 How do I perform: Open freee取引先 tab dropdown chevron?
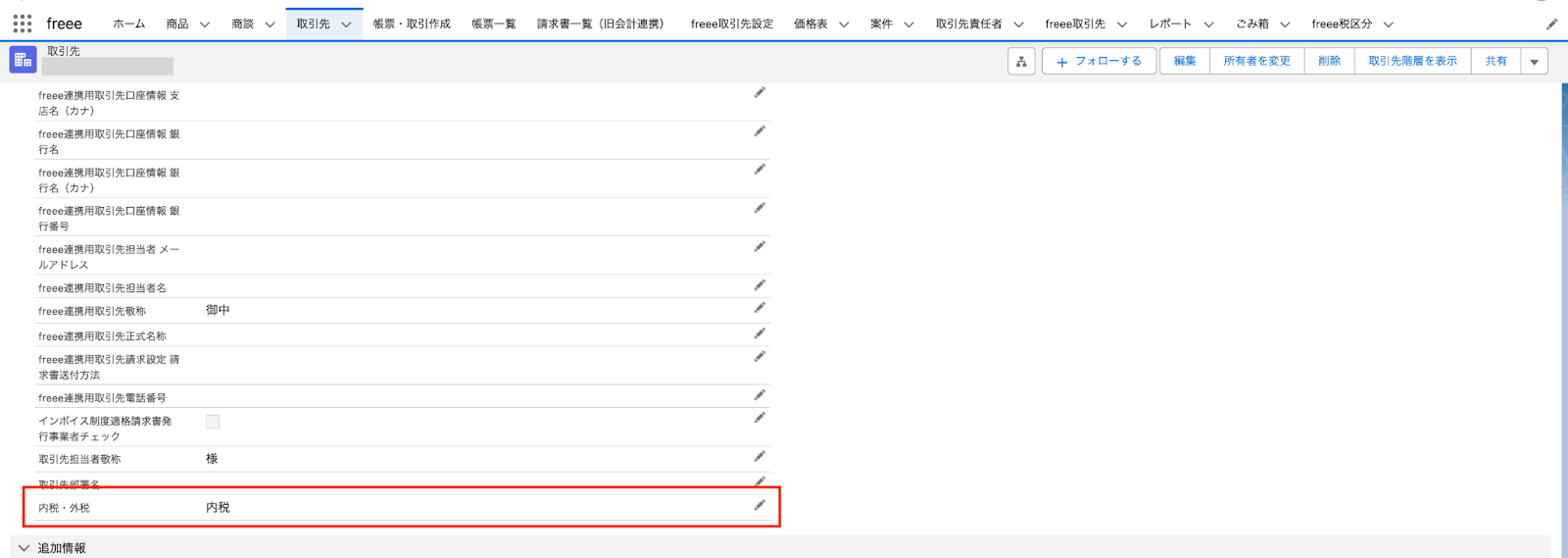[x=1122, y=25]
